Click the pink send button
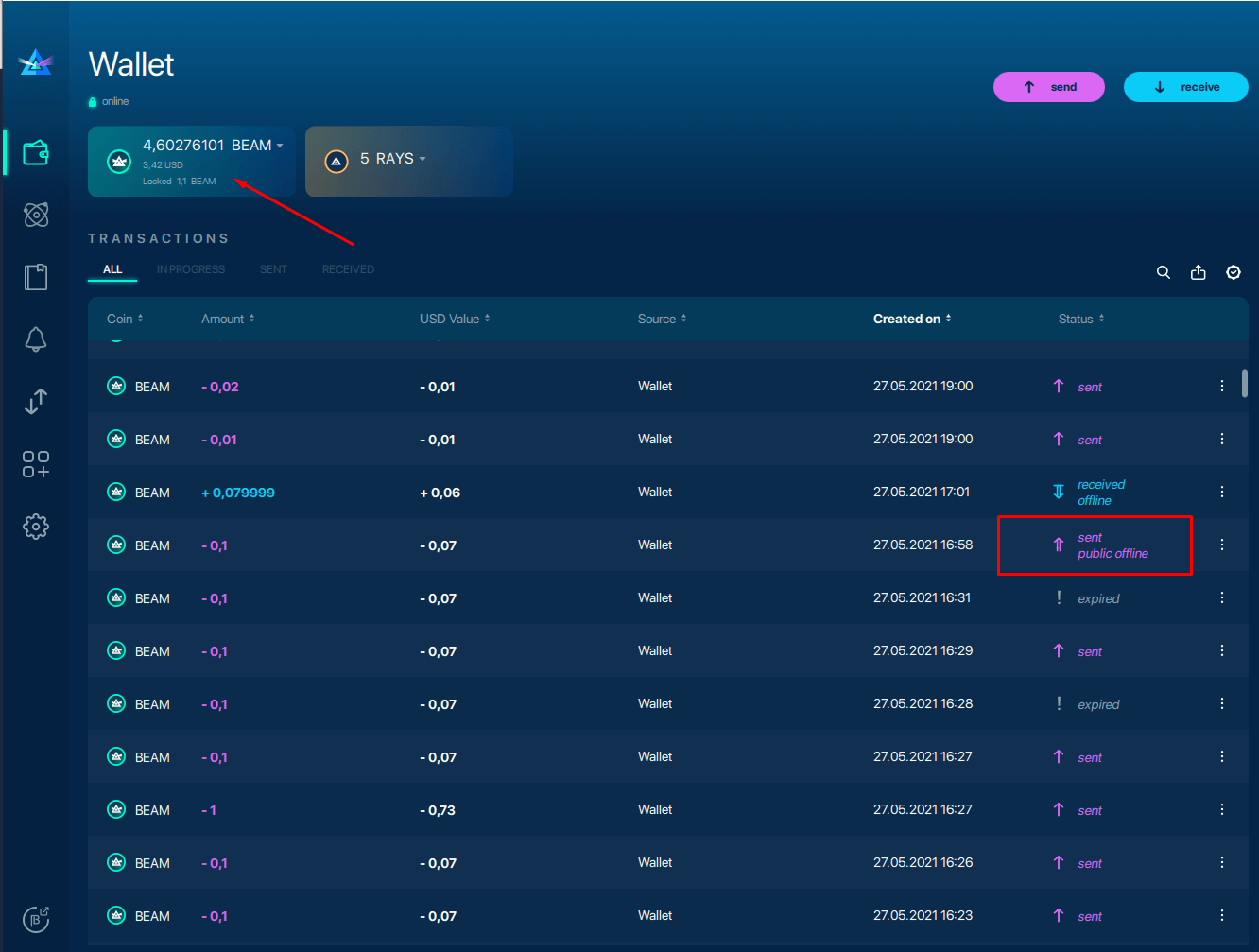Viewport: 1259px width, 952px height. coord(1048,87)
